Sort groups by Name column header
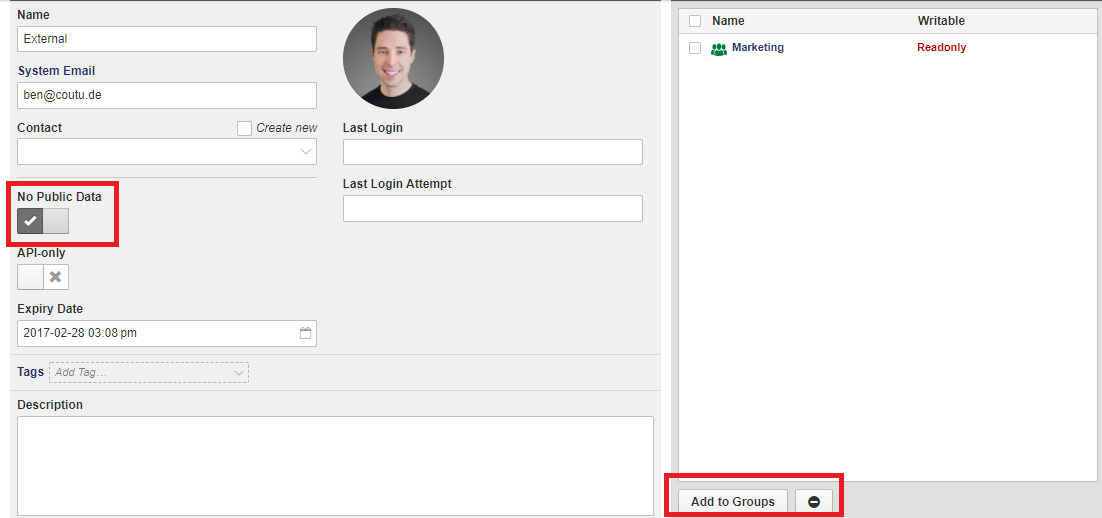Image resolution: width=1102 pixels, height=518 pixels. (x=728, y=21)
